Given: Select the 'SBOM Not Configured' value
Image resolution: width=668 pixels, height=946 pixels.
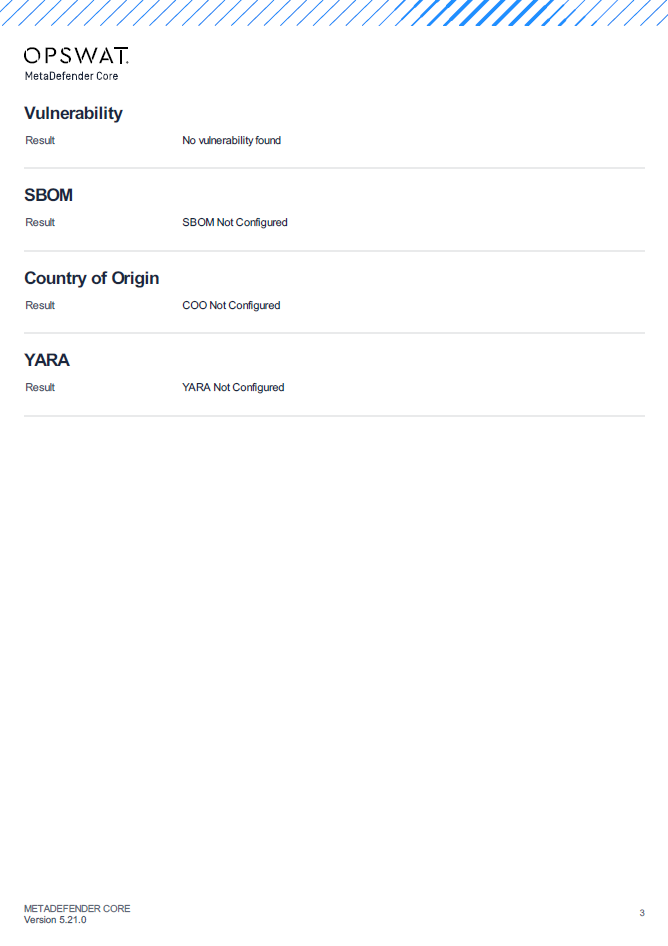Looking at the screenshot, I should pos(235,222).
